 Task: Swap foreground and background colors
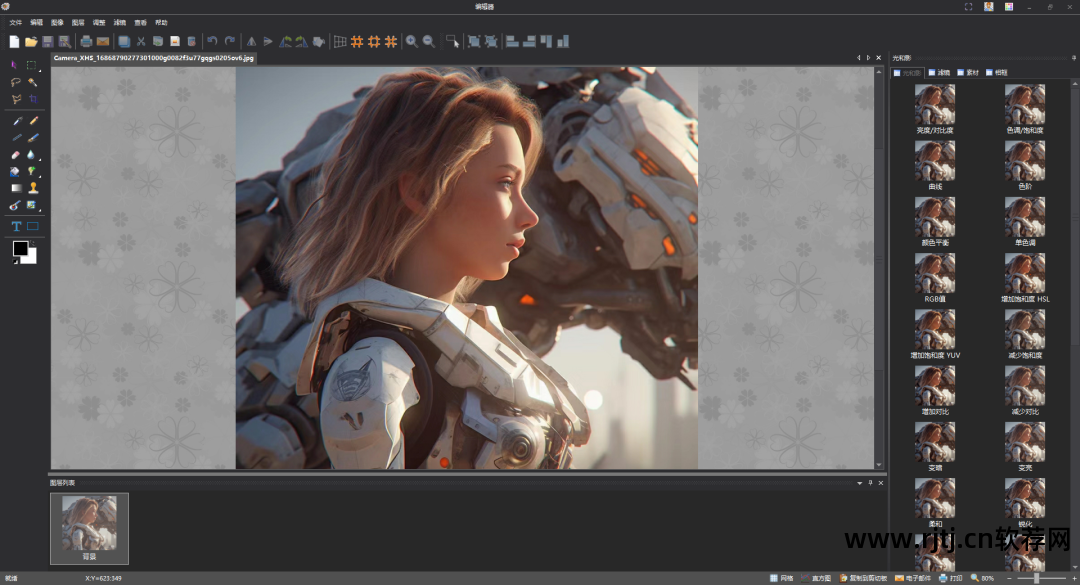point(33,243)
